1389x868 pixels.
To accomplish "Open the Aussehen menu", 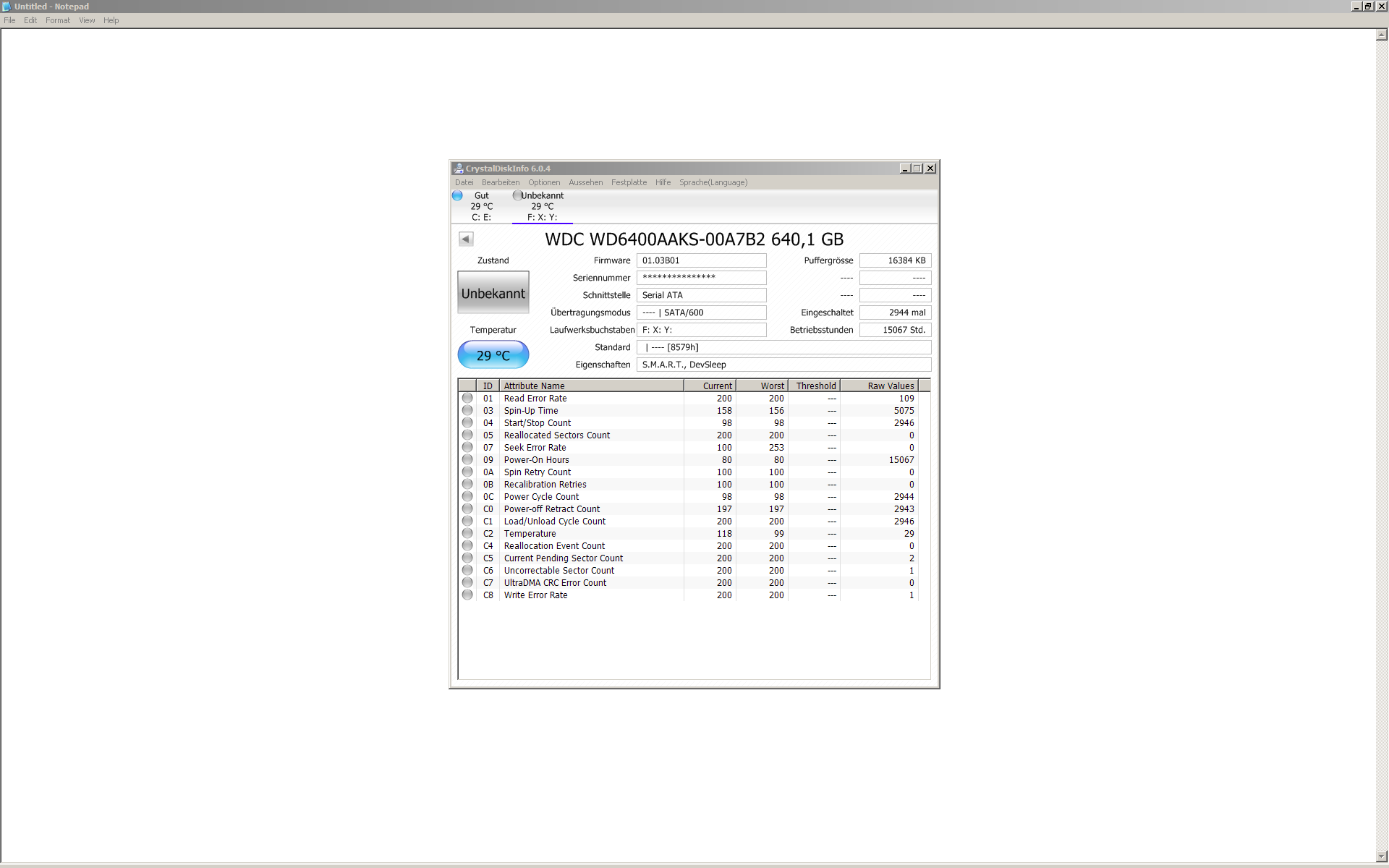I will (x=585, y=182).
